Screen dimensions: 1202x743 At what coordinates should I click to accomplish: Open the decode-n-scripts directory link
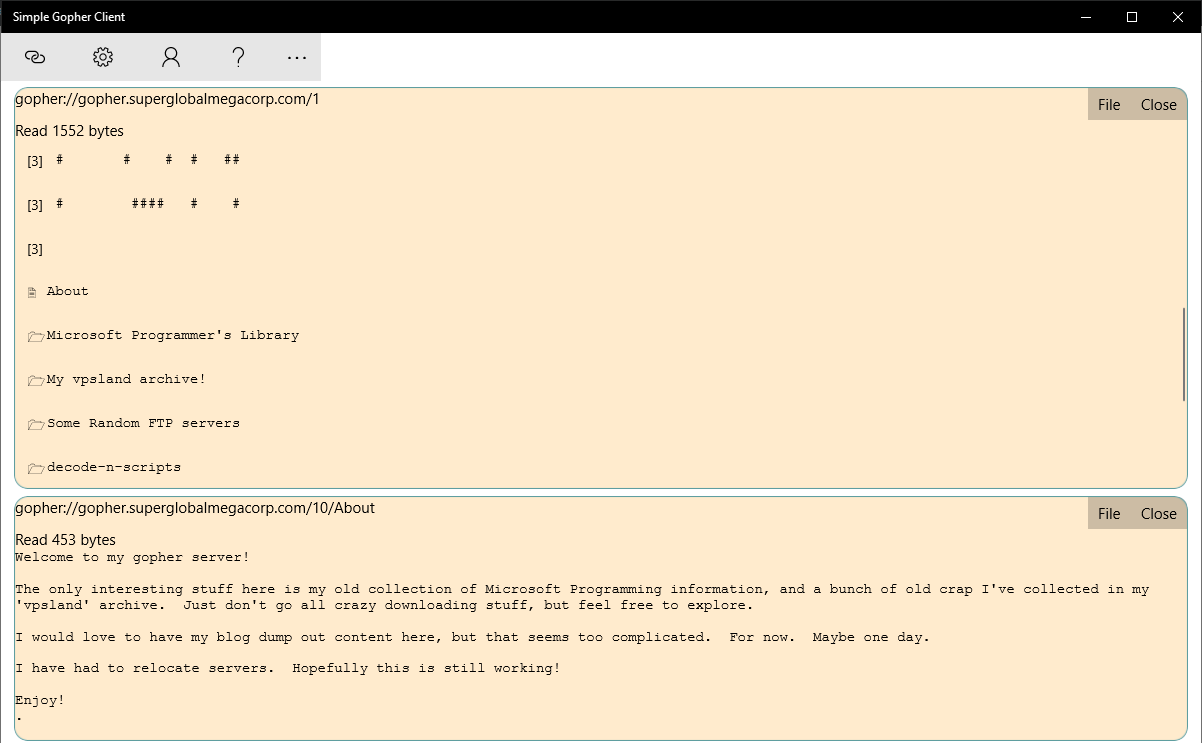[x=113, y=467]
